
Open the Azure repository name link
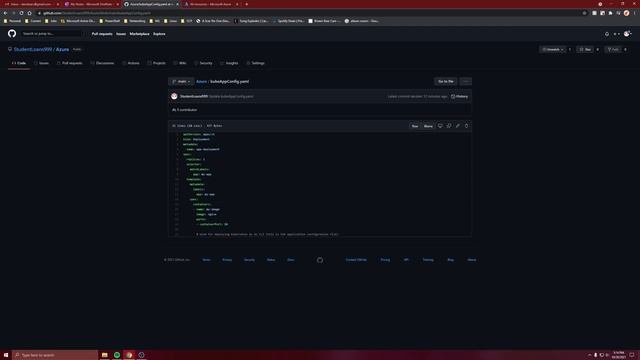(62, 49)
